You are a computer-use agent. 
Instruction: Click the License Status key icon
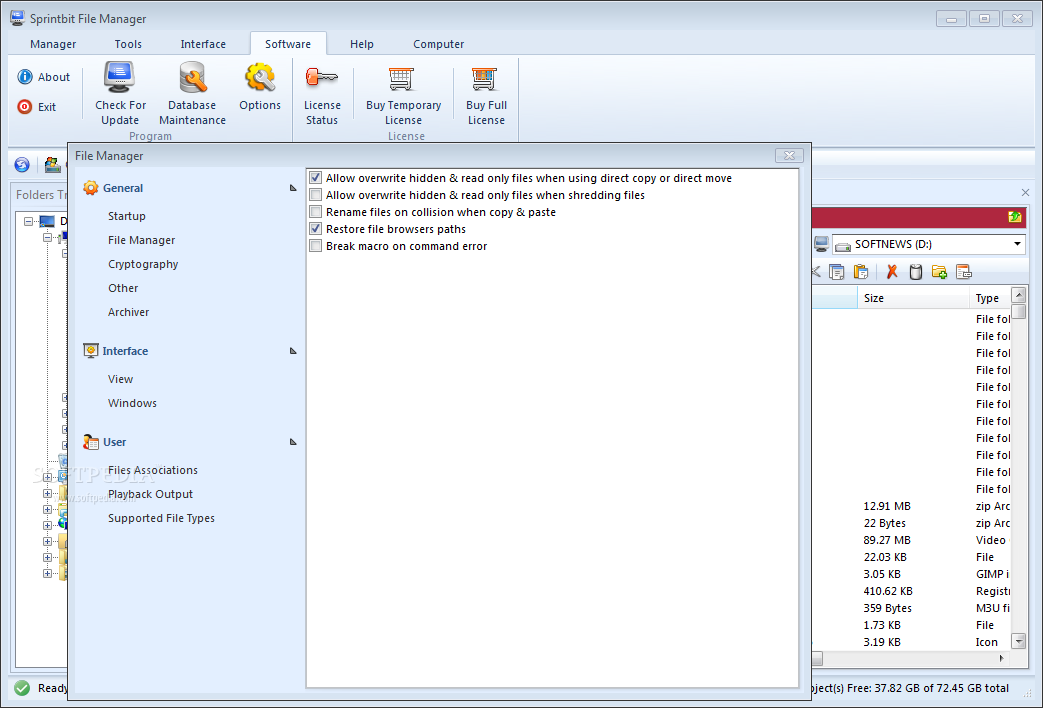pyautogui.click(x=322, y=78)
